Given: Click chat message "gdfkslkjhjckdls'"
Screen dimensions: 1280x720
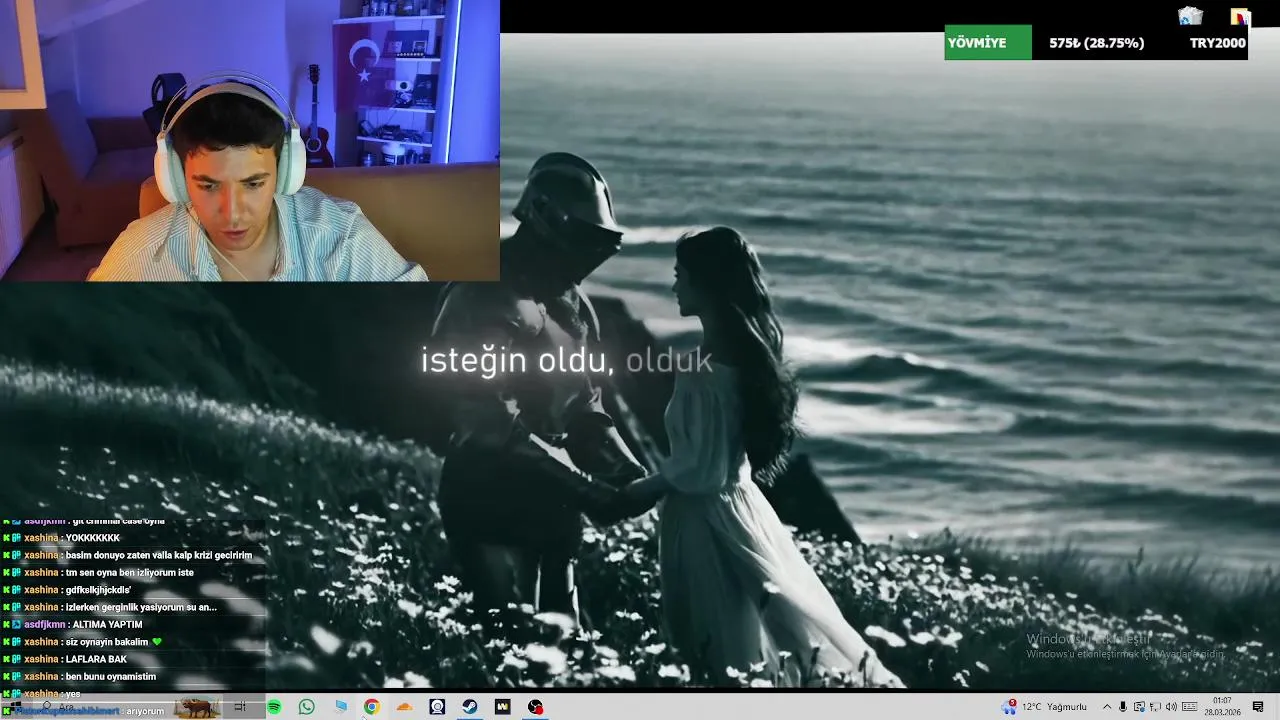Looking at the screenshot, I should [x=98, y=590].
